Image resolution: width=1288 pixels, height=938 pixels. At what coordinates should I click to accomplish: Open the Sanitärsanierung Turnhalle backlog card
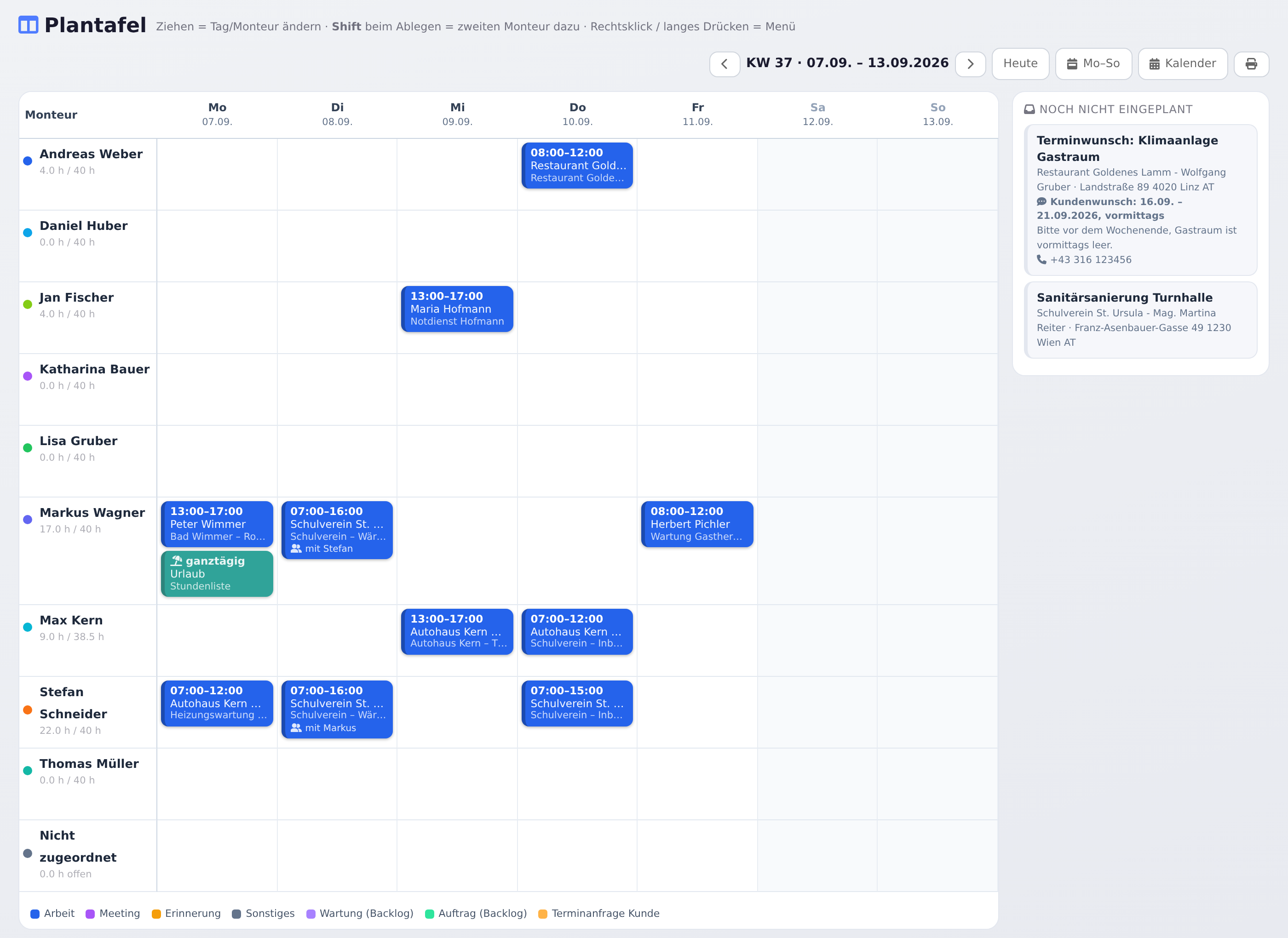[1140, 320]
